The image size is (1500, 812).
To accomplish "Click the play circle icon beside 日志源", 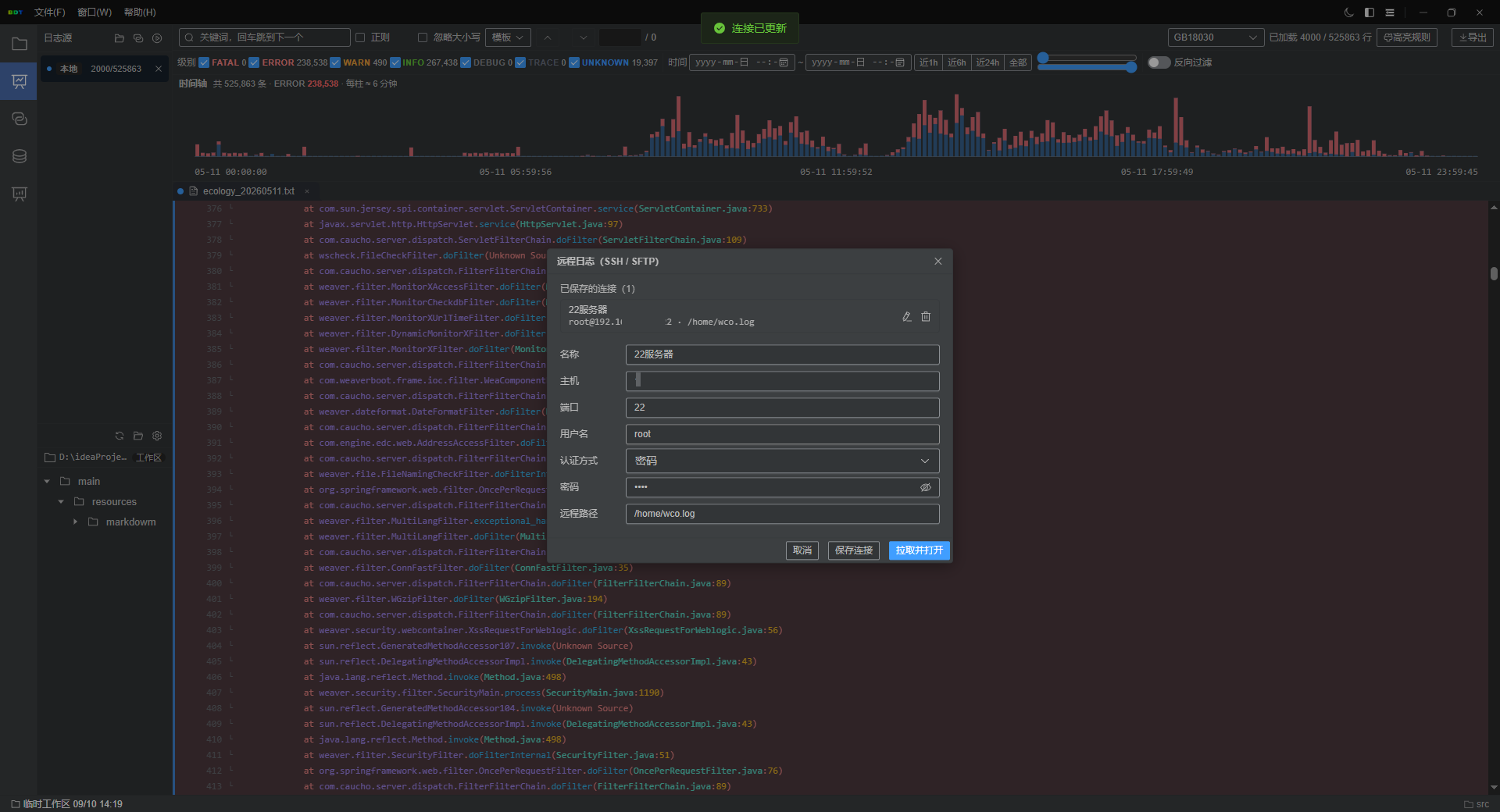I will (x=157, y=38).
